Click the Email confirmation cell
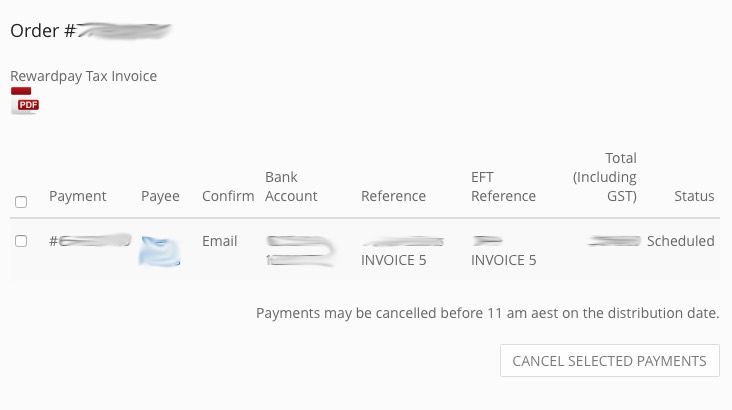The image size is (732, 410). pos(219,241)
